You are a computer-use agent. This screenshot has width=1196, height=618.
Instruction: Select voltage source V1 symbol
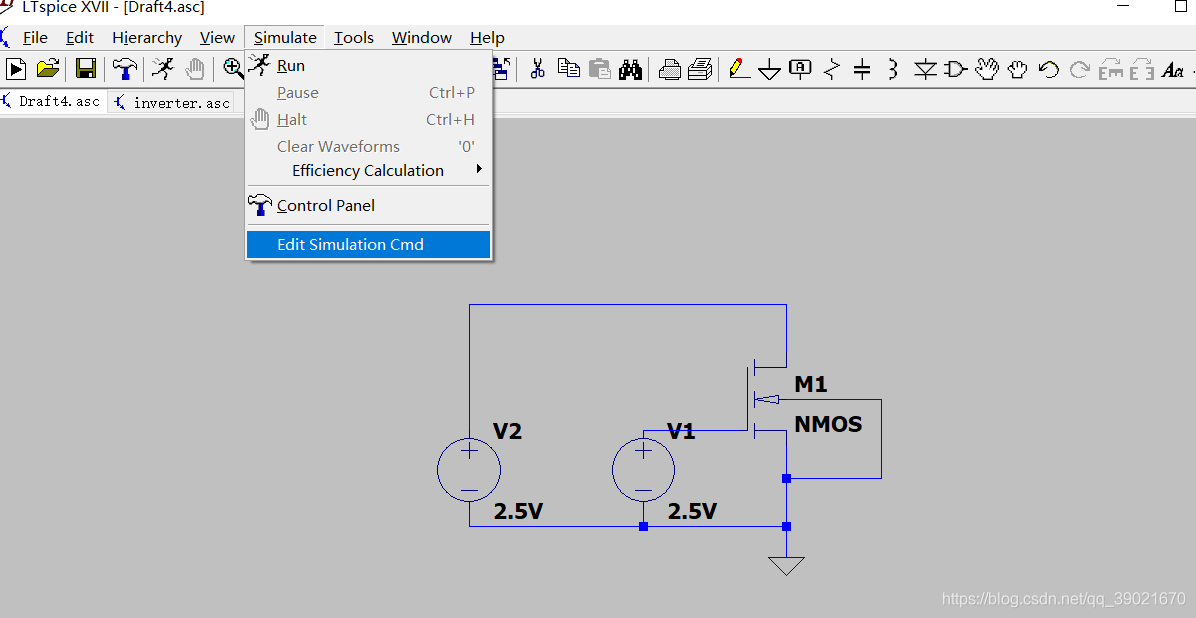point(643,470)
